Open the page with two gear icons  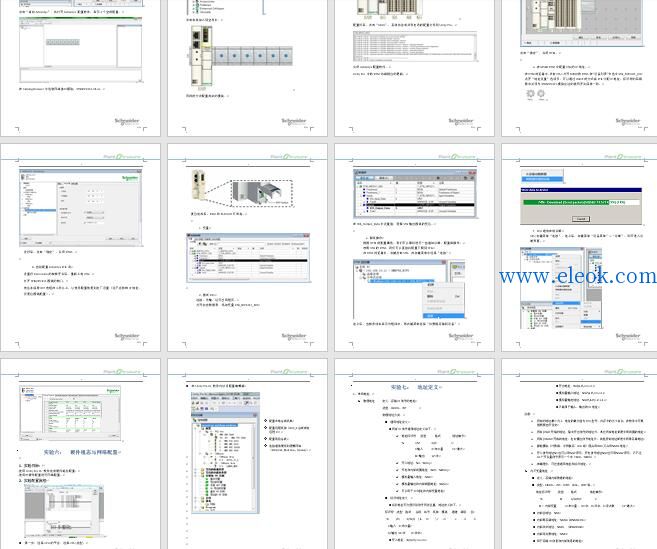pos(579,68)
